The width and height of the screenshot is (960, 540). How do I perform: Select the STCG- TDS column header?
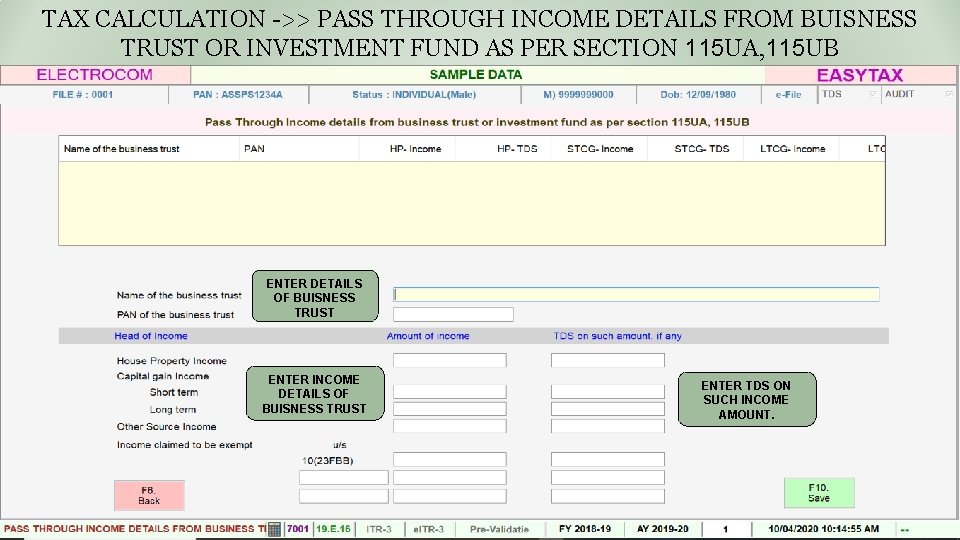pyautogui.click(x=696, y=149)
